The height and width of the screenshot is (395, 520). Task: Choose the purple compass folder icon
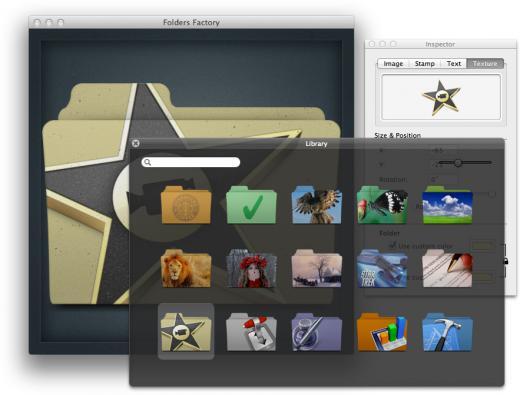pos(316,332)
